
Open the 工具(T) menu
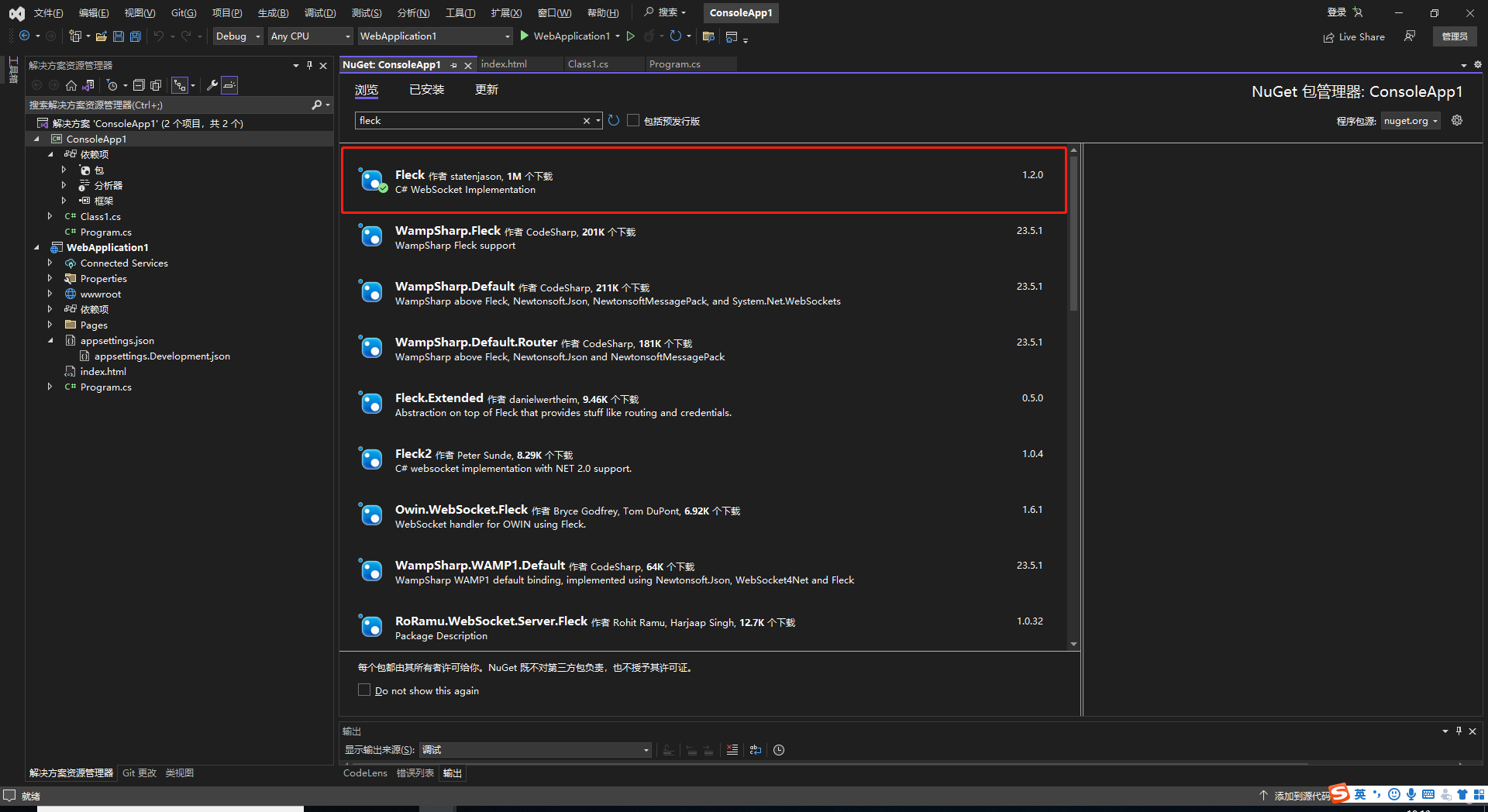click(x=460, y=12)
